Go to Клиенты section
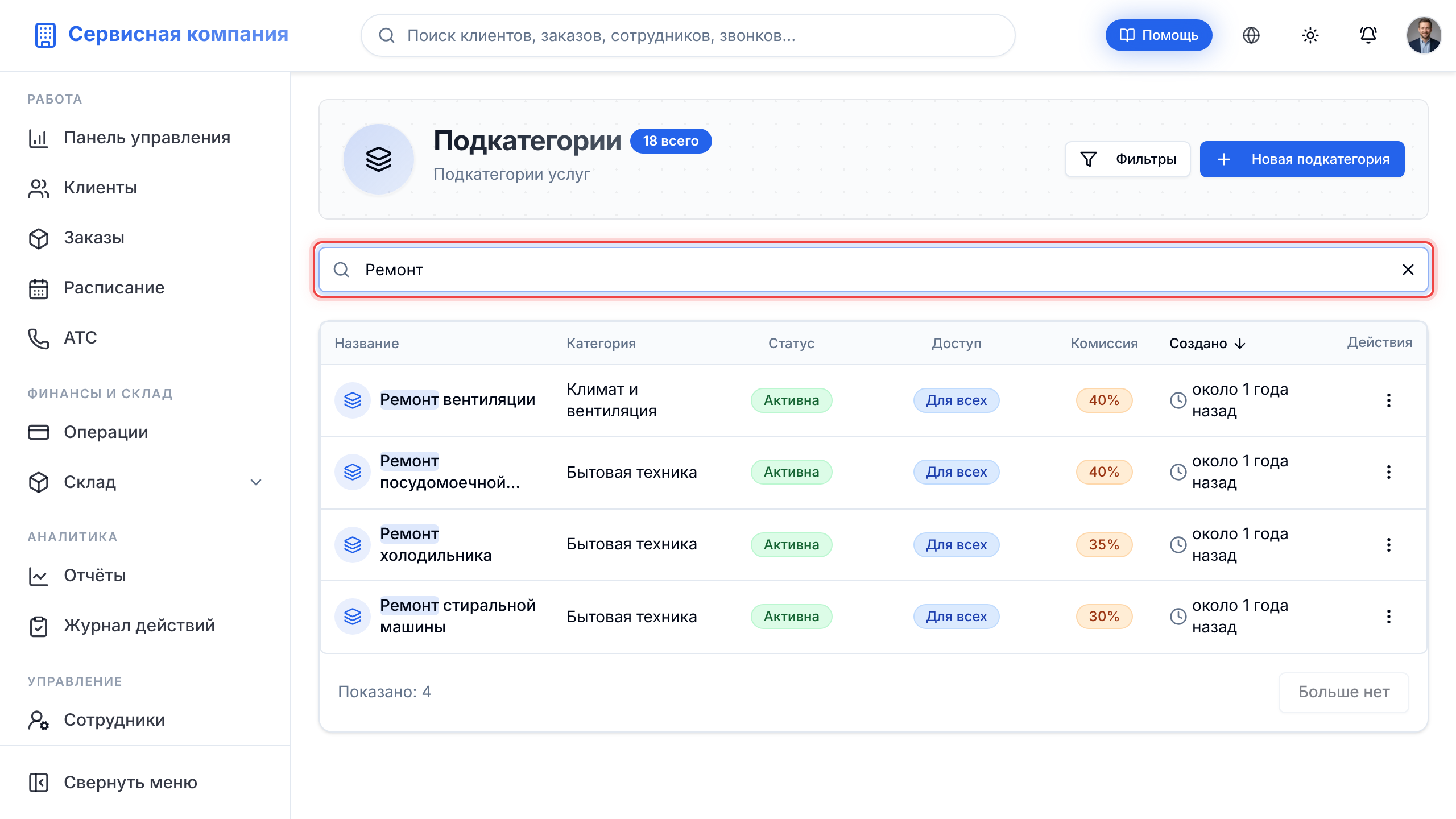This screenshot has height=819, width=1456. point(145,188)
